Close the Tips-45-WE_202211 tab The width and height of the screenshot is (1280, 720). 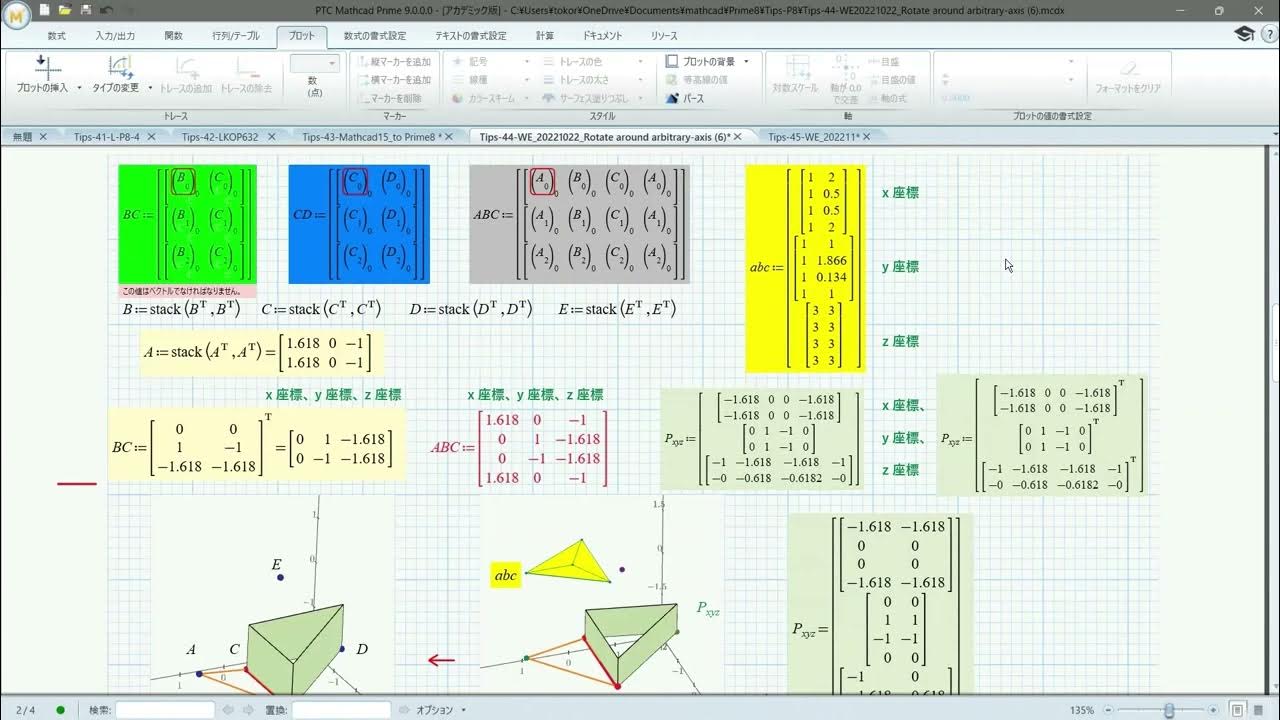click(867, 137)
